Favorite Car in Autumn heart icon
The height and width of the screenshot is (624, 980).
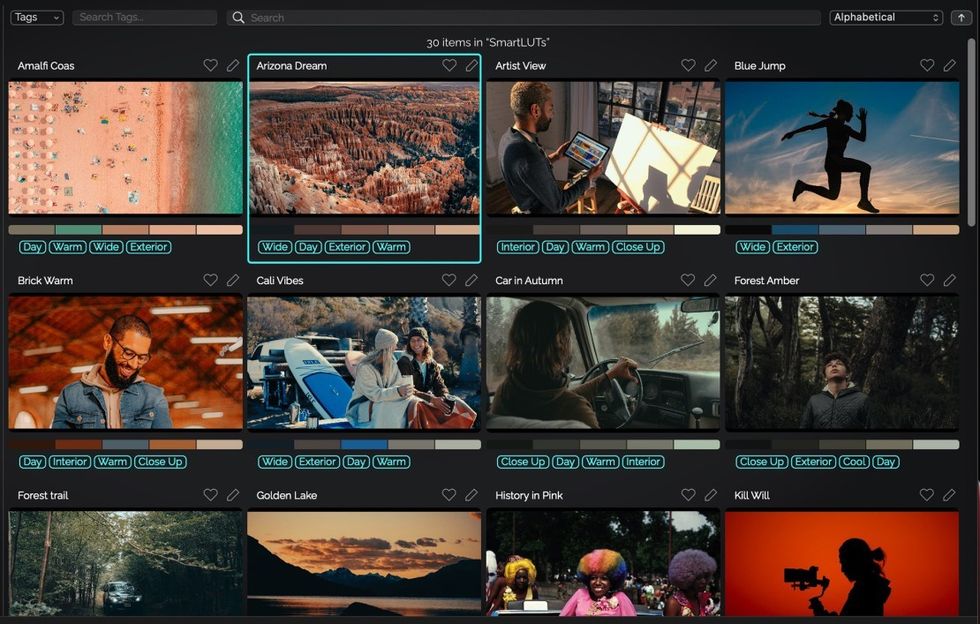pos(688,280)
